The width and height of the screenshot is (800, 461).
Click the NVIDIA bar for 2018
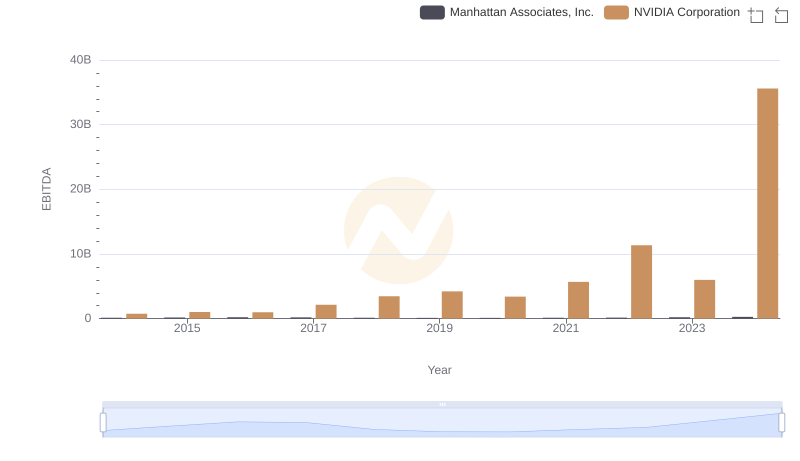389,307
